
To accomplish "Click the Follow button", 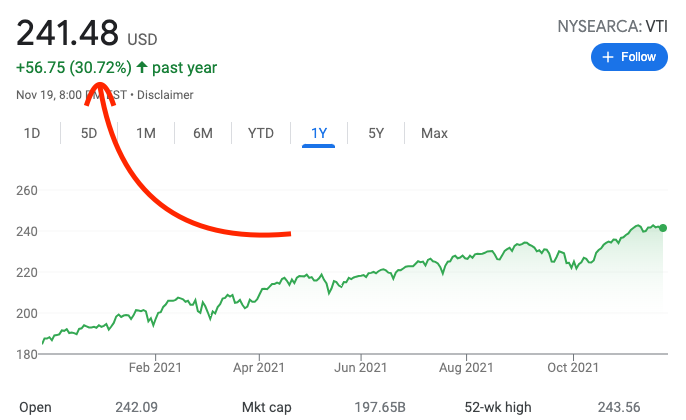I will click(629, 57).
